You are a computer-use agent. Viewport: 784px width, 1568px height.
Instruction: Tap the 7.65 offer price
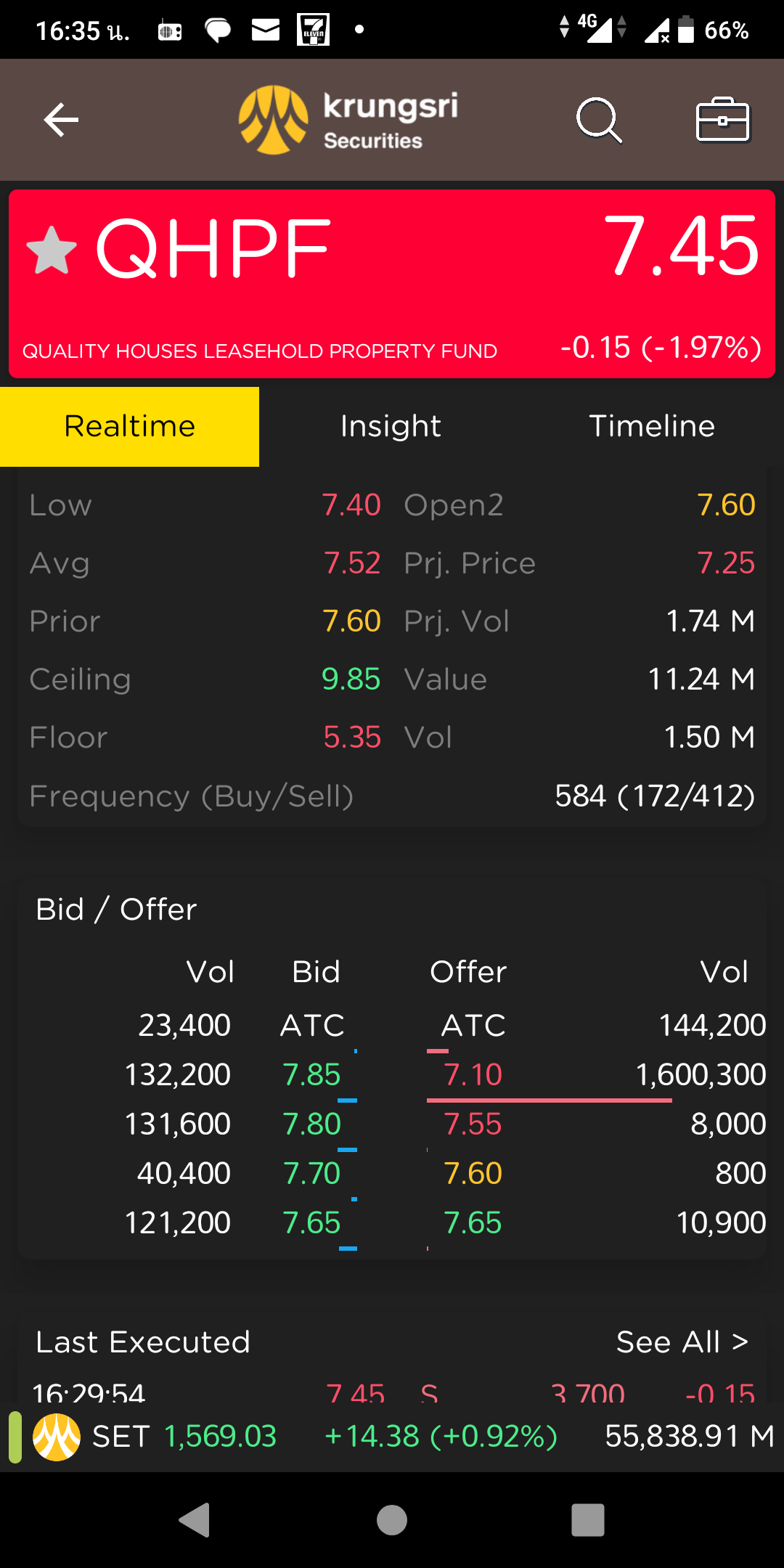click(x=473, y=1222)
